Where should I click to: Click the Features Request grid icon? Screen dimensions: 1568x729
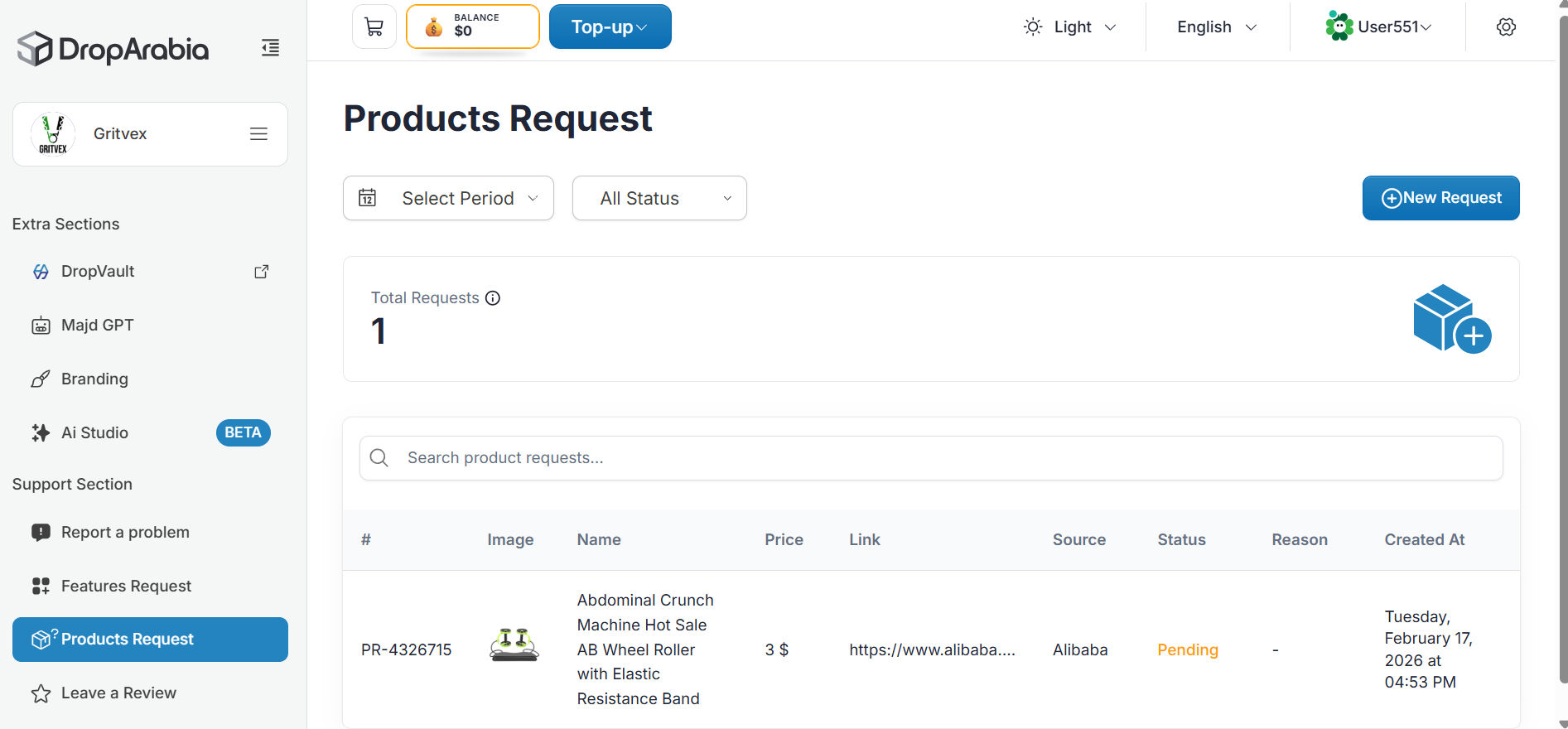point(41,587)
